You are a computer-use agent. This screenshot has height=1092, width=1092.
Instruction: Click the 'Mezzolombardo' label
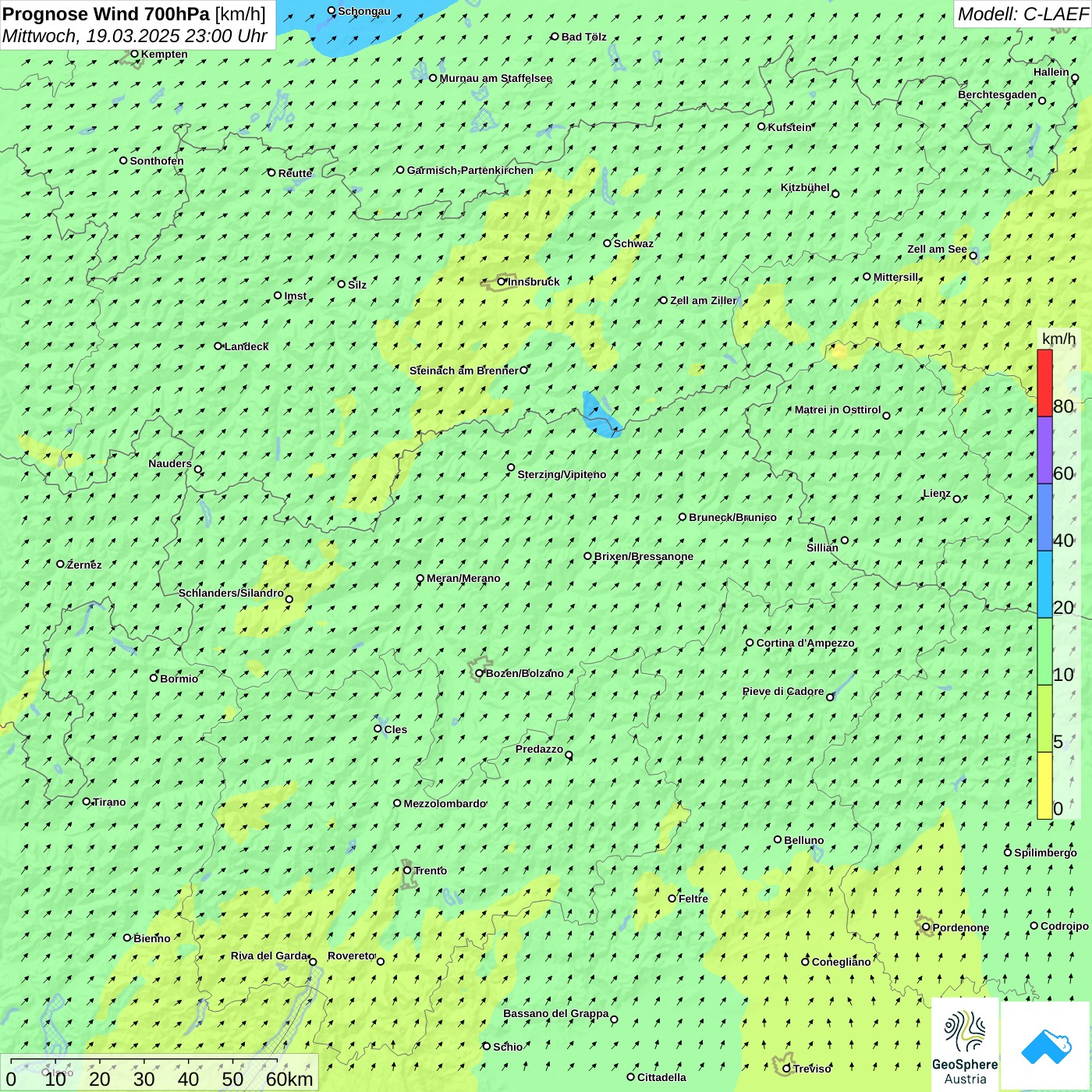pyautogui.click(x=445, y=803)
